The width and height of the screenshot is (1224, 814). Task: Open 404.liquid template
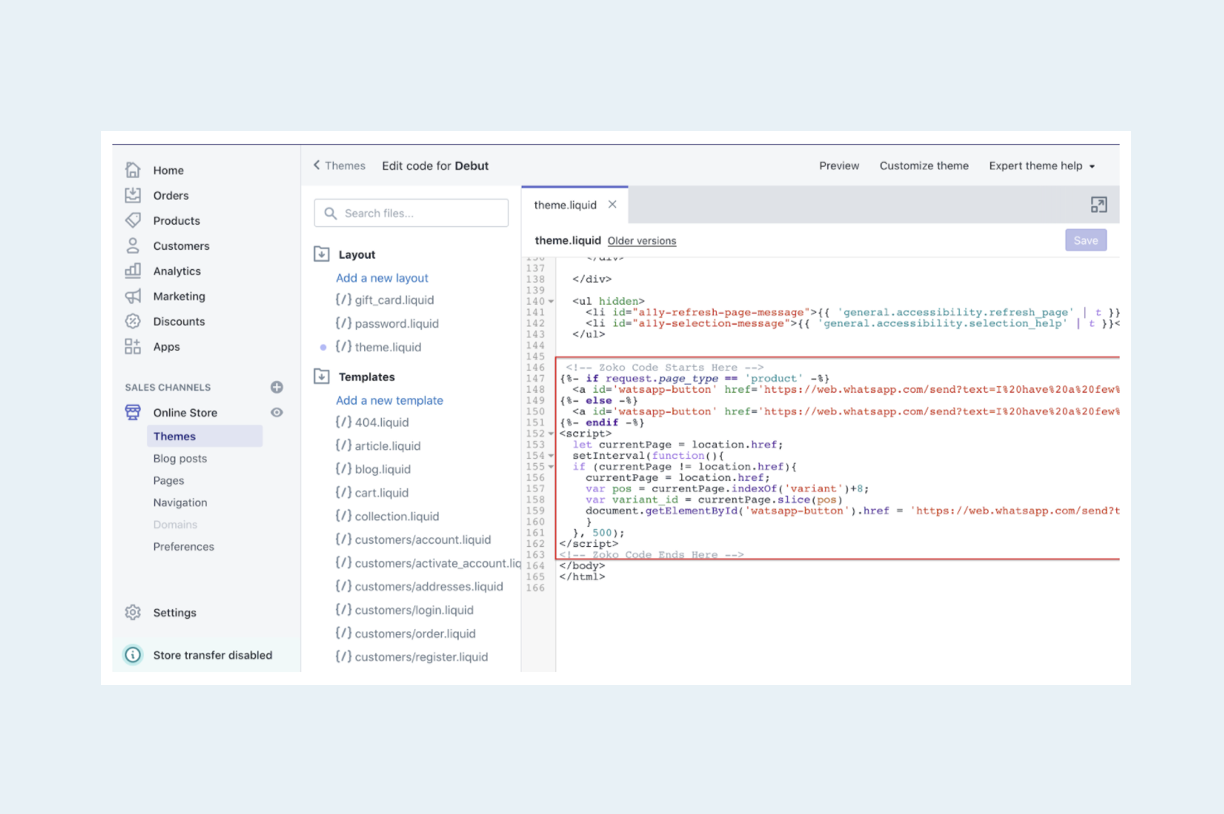point(382,422)
